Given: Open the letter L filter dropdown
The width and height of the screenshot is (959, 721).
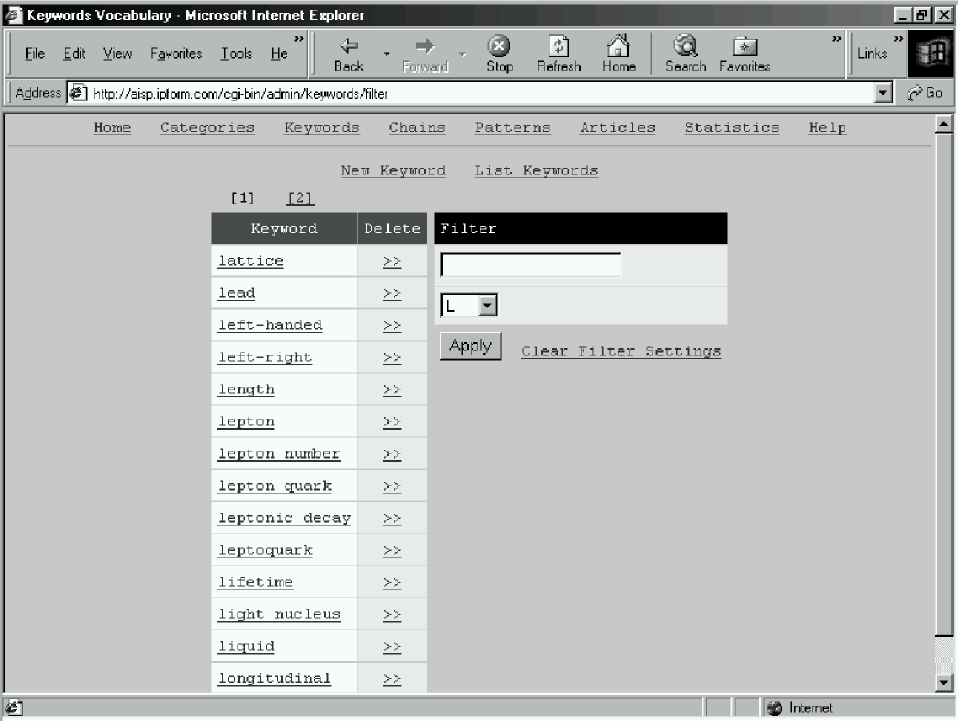Looking at the screenshot, I should pyautogui.click(x=487, y=305).
